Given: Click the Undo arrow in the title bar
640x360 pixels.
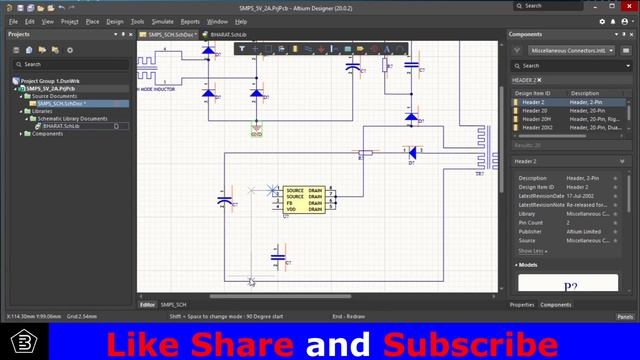Looking at the screenshot, I should click(61, 8).
